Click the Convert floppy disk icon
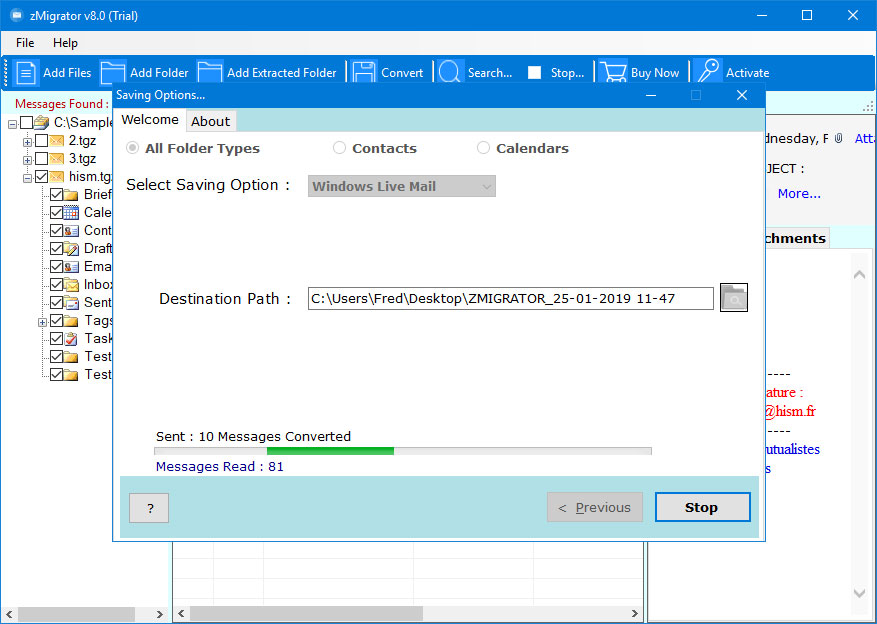The height and width of the screenshot is (624, 877). pos(364,73)
